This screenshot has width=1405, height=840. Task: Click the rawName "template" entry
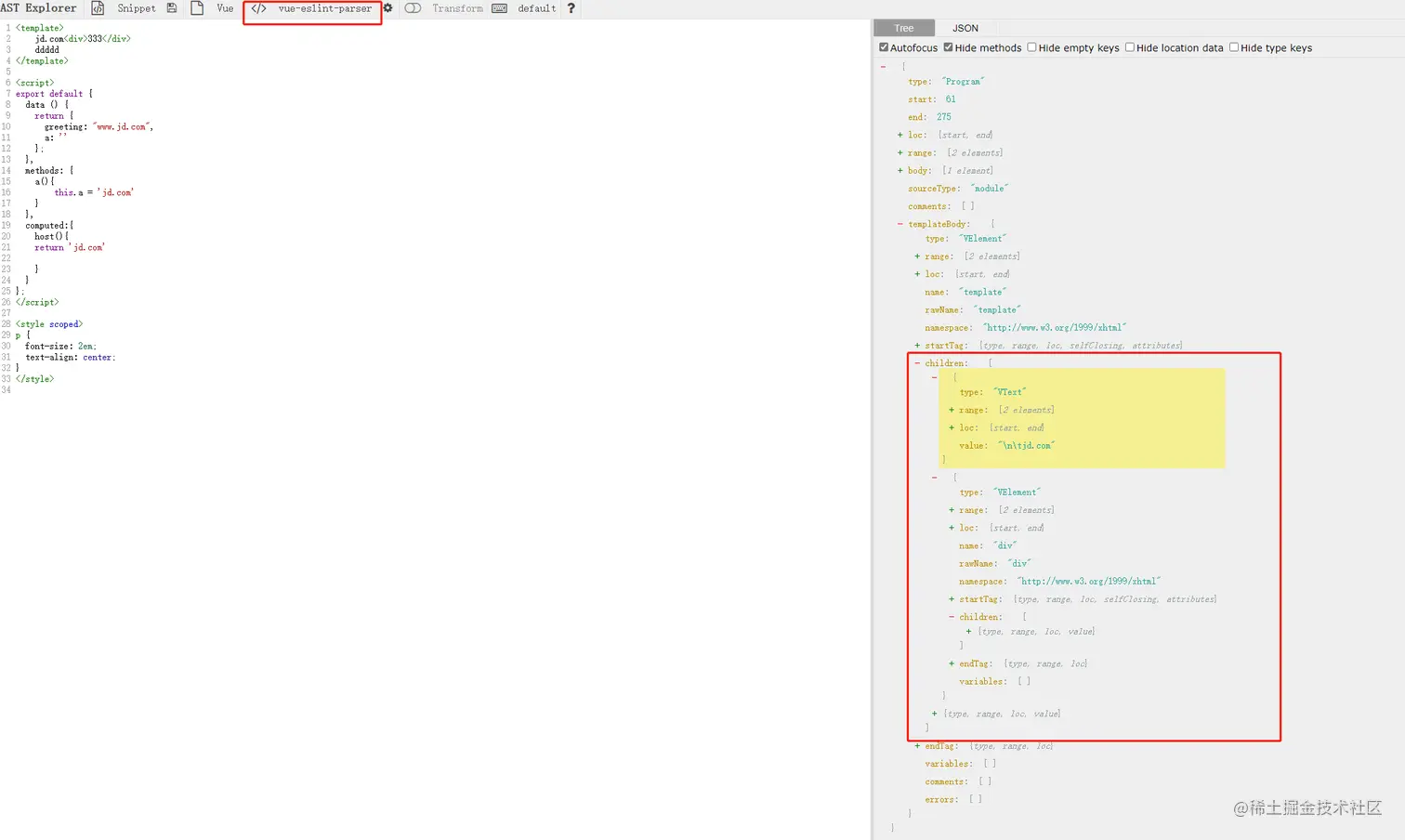pos(973,310)
